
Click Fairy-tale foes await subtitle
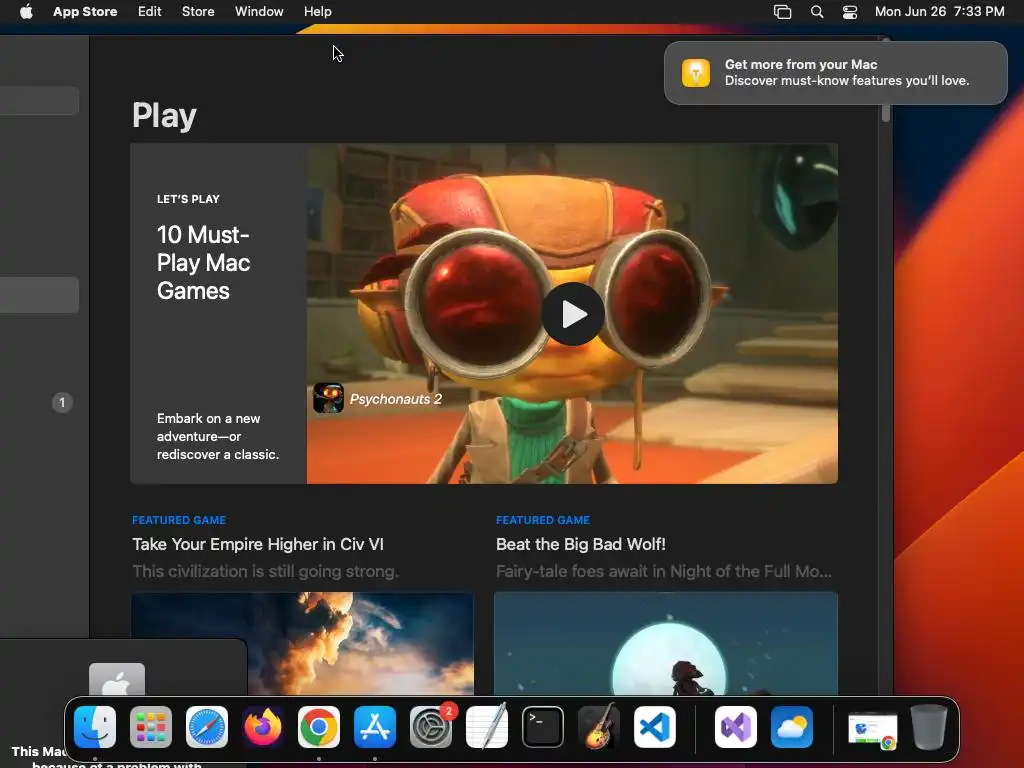click(x=664, y=571)
